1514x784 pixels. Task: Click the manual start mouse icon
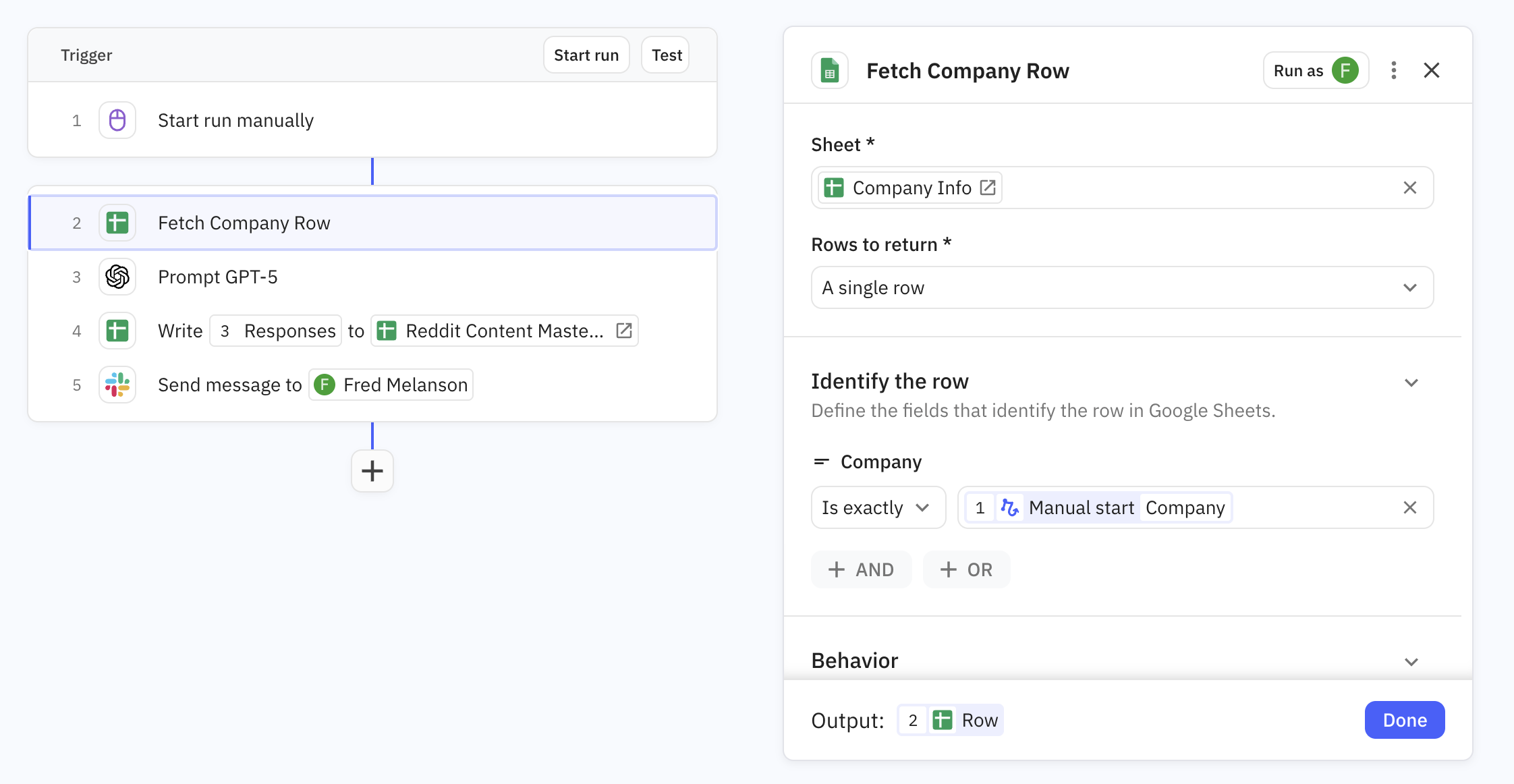[x=117, y=120]
